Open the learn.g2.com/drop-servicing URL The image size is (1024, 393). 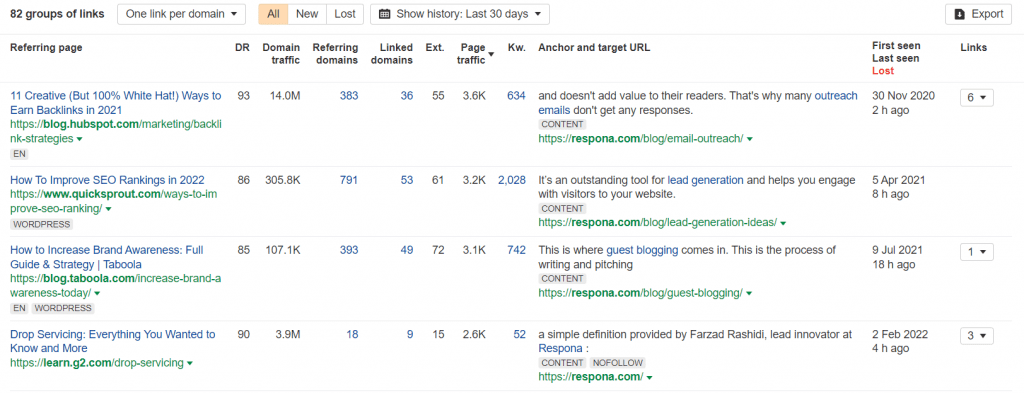[x=97, y=362]
